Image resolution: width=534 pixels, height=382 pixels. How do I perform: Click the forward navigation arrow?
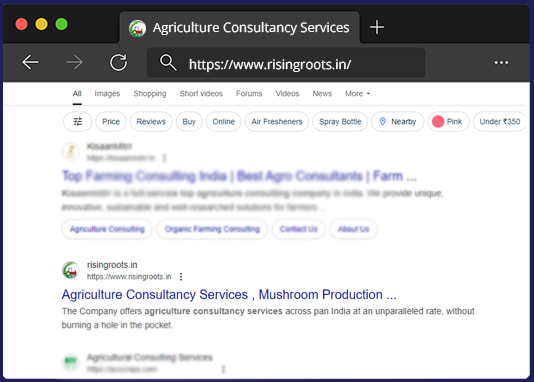click(x=74, y=62)
